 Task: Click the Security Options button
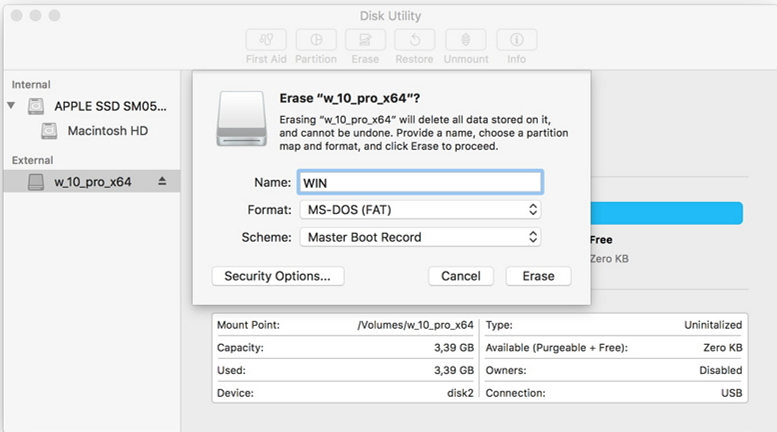278,276
